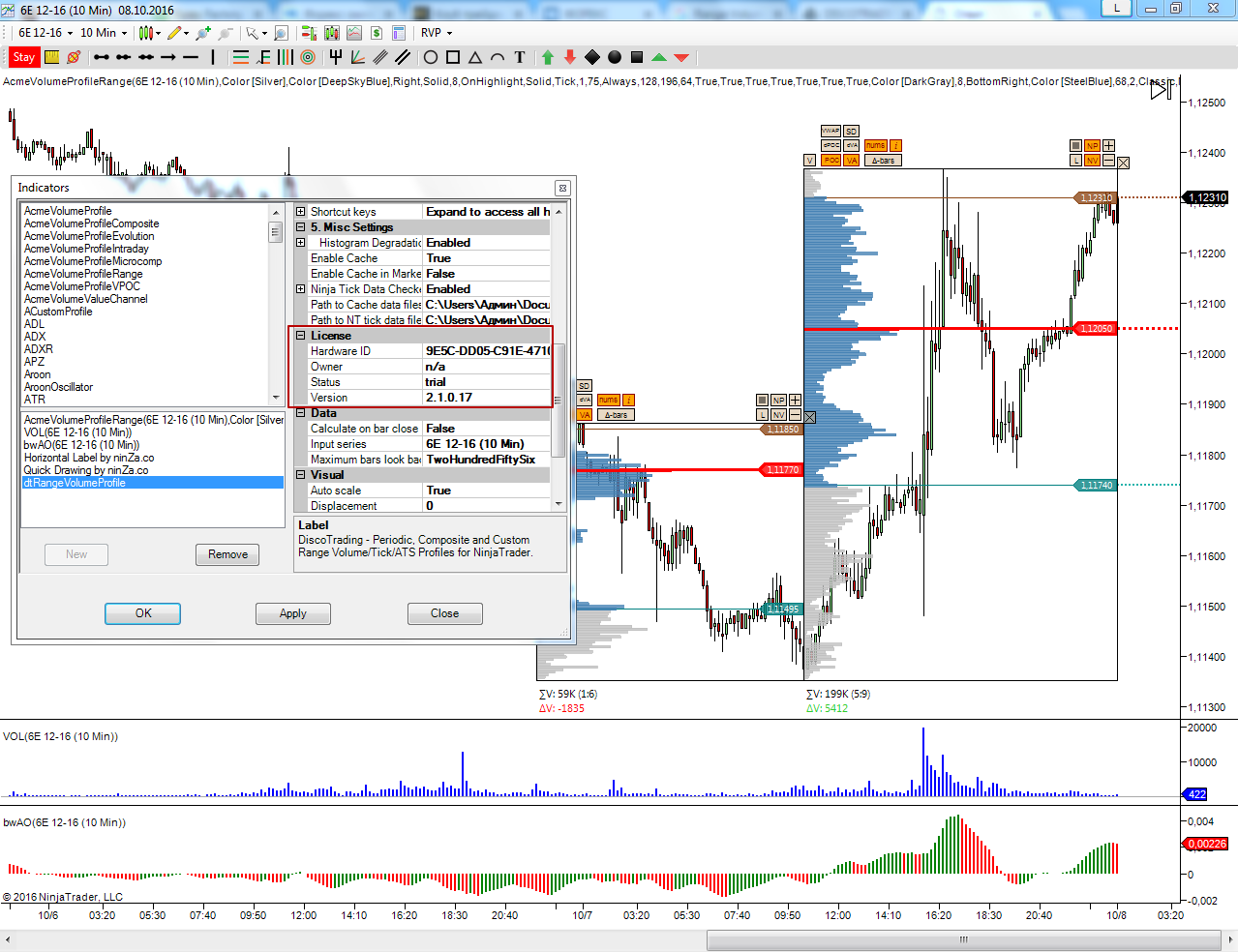The width and height of the screenshot is (1238, 952).
Task: Select VOL(6E 12-16 (10 Min)) applied indicator
Action: [x=77, y=432]
